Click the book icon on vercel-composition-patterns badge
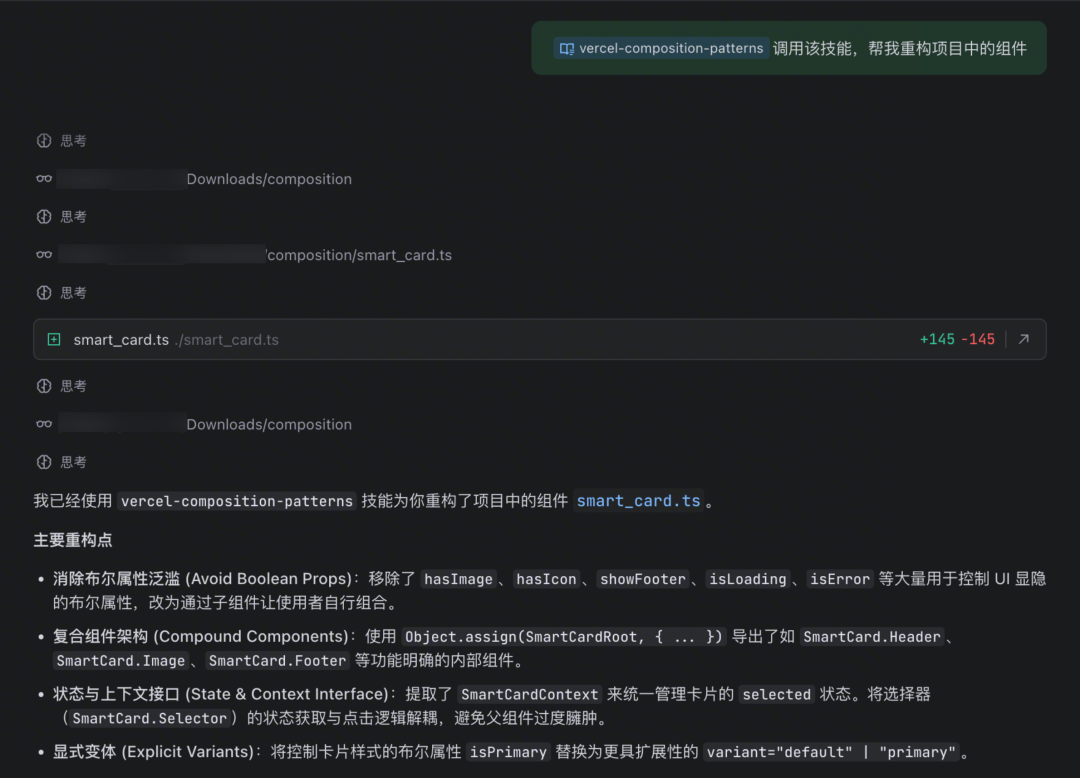 566,48
